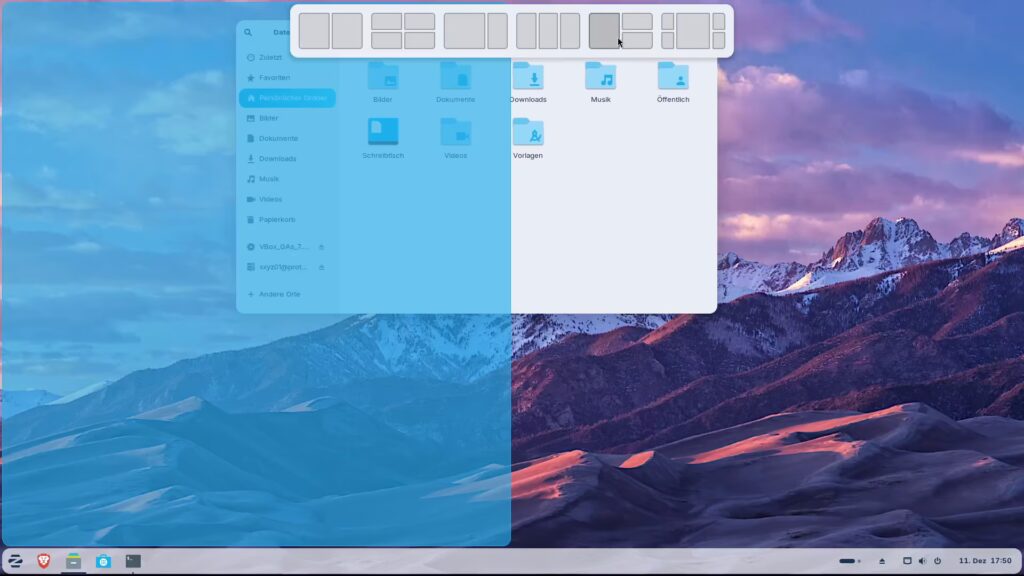
Task: Launch Terminal from the taskbar
Action: (x=133, y=561)
